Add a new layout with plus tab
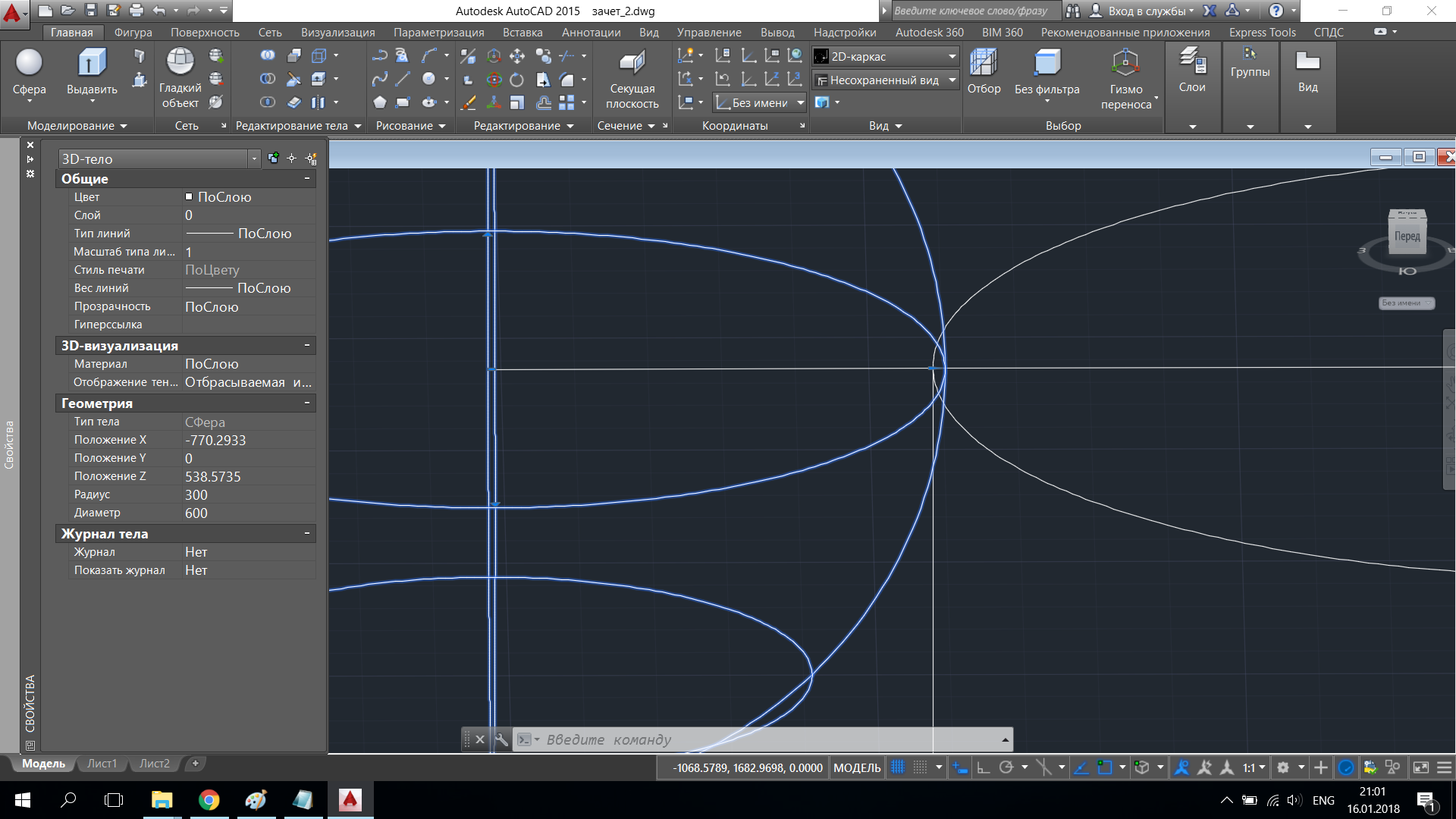The height and width of the screenshot is (819, 1456). coord(196,764)
